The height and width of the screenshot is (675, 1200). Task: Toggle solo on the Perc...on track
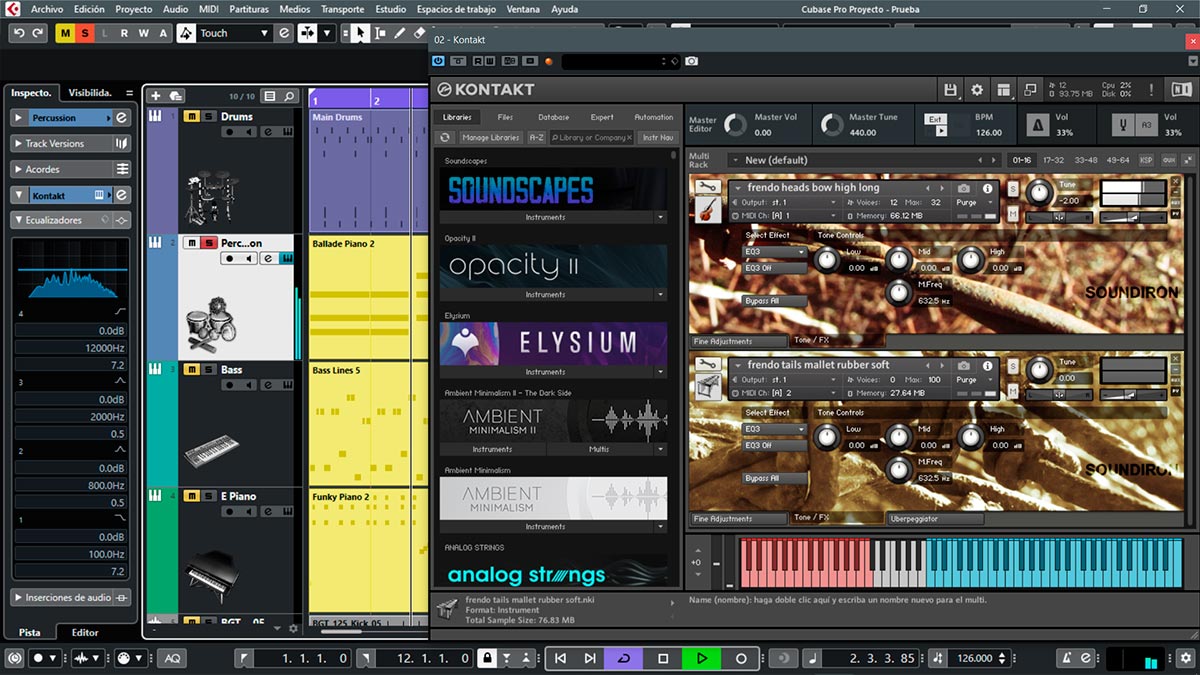point(208,243)
